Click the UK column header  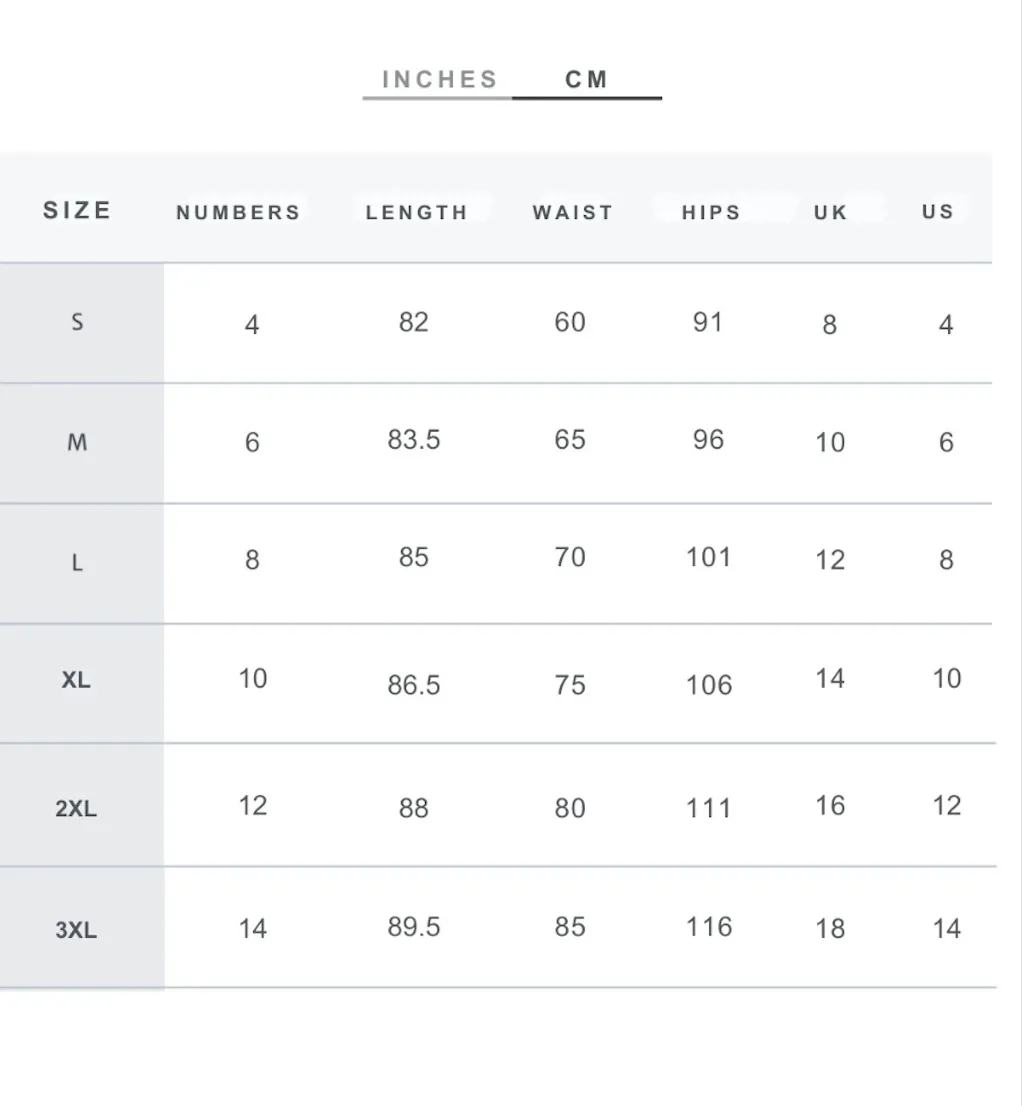pos(830,212)
